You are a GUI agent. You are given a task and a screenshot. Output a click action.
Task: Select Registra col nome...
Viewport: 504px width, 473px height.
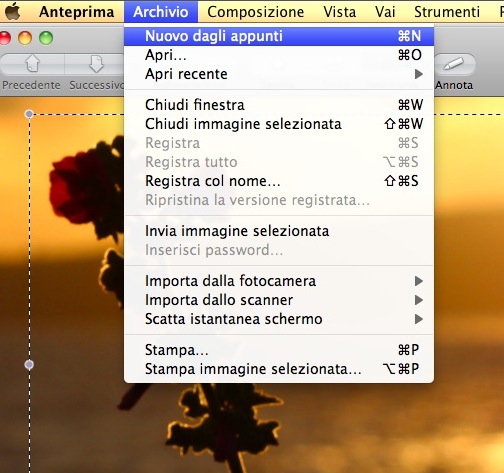[x=279, y=181]
